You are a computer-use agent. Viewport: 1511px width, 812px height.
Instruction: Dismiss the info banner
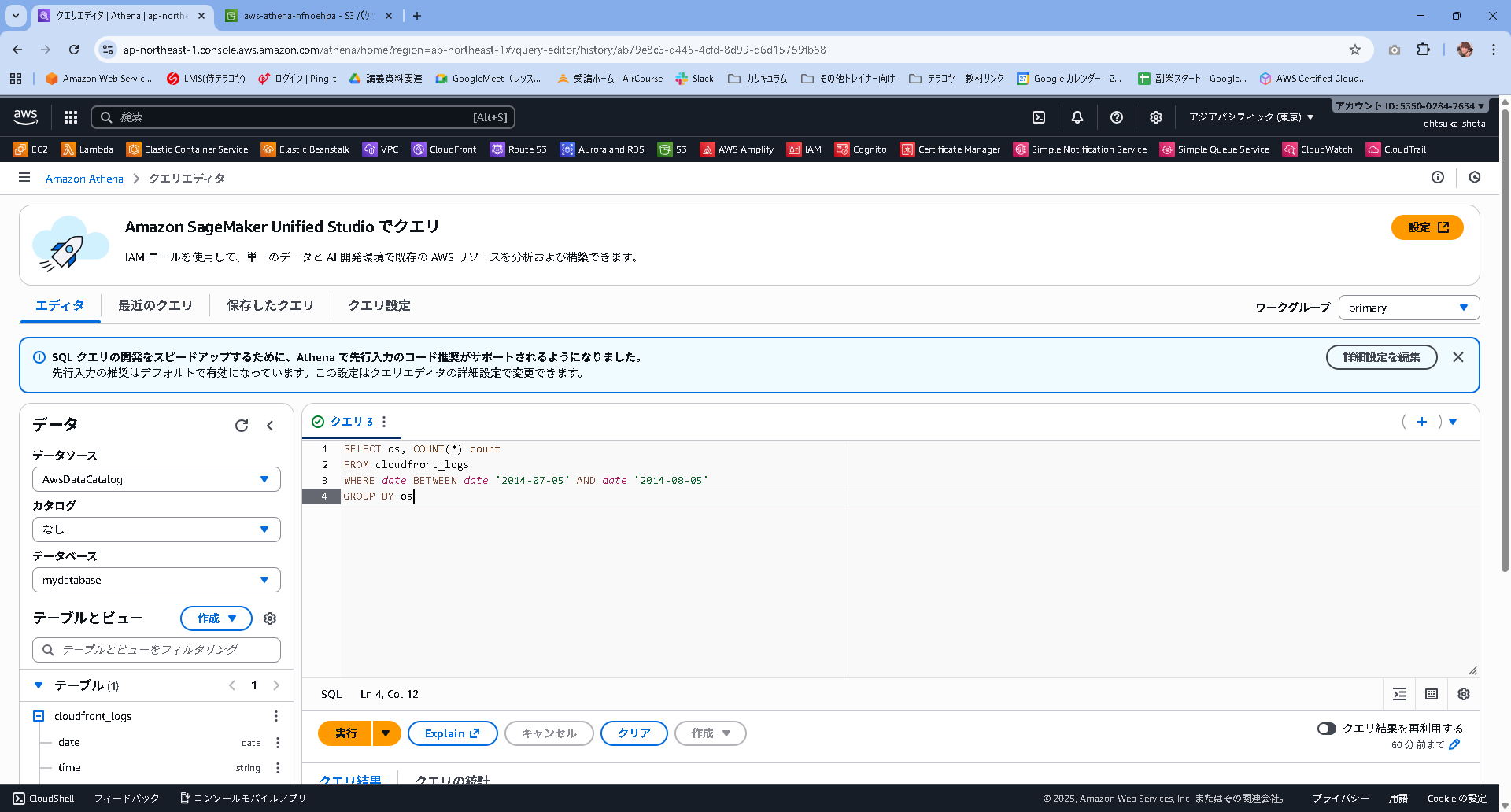[1458, 357]
